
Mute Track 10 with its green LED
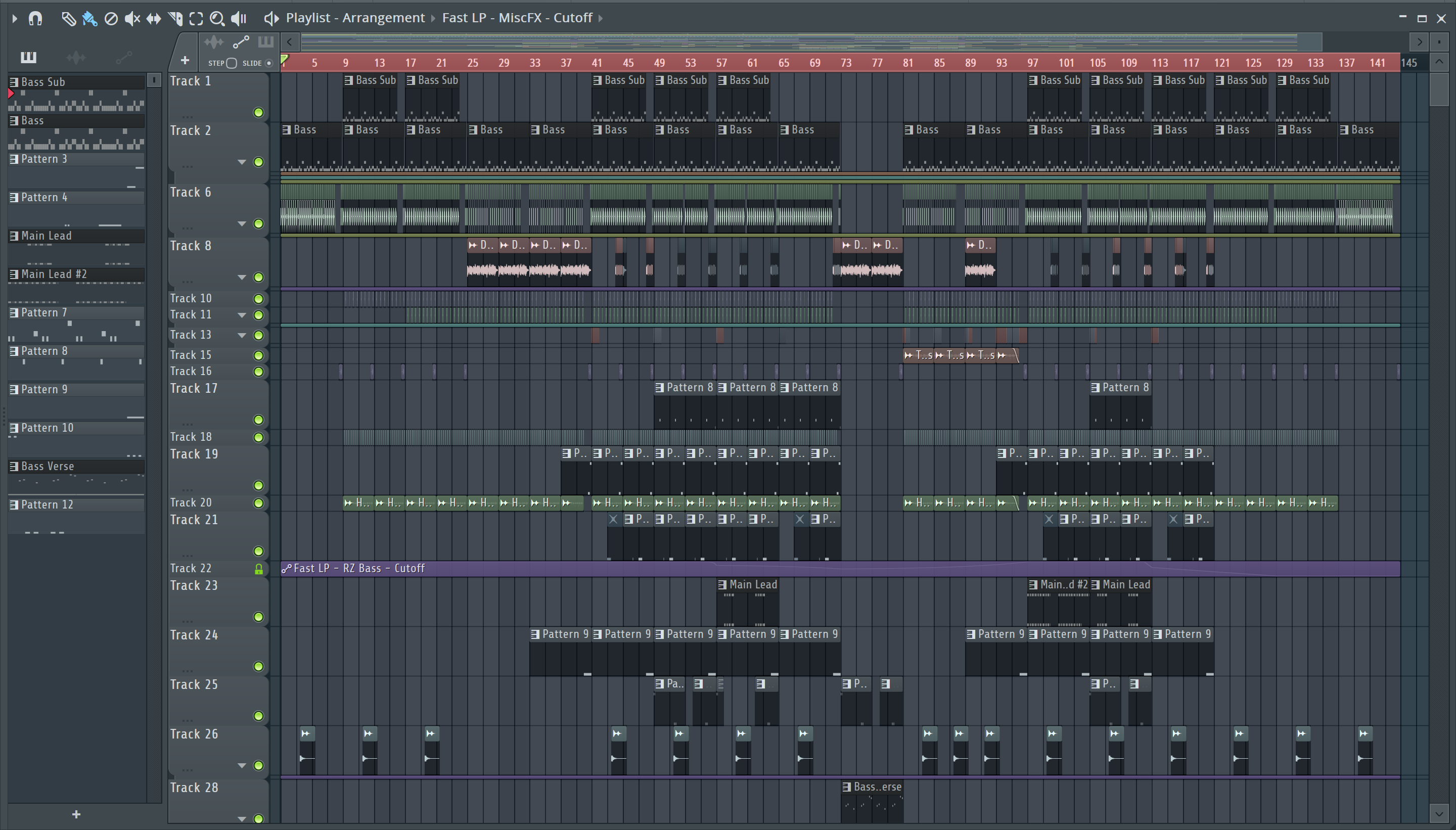pos(258,299)
